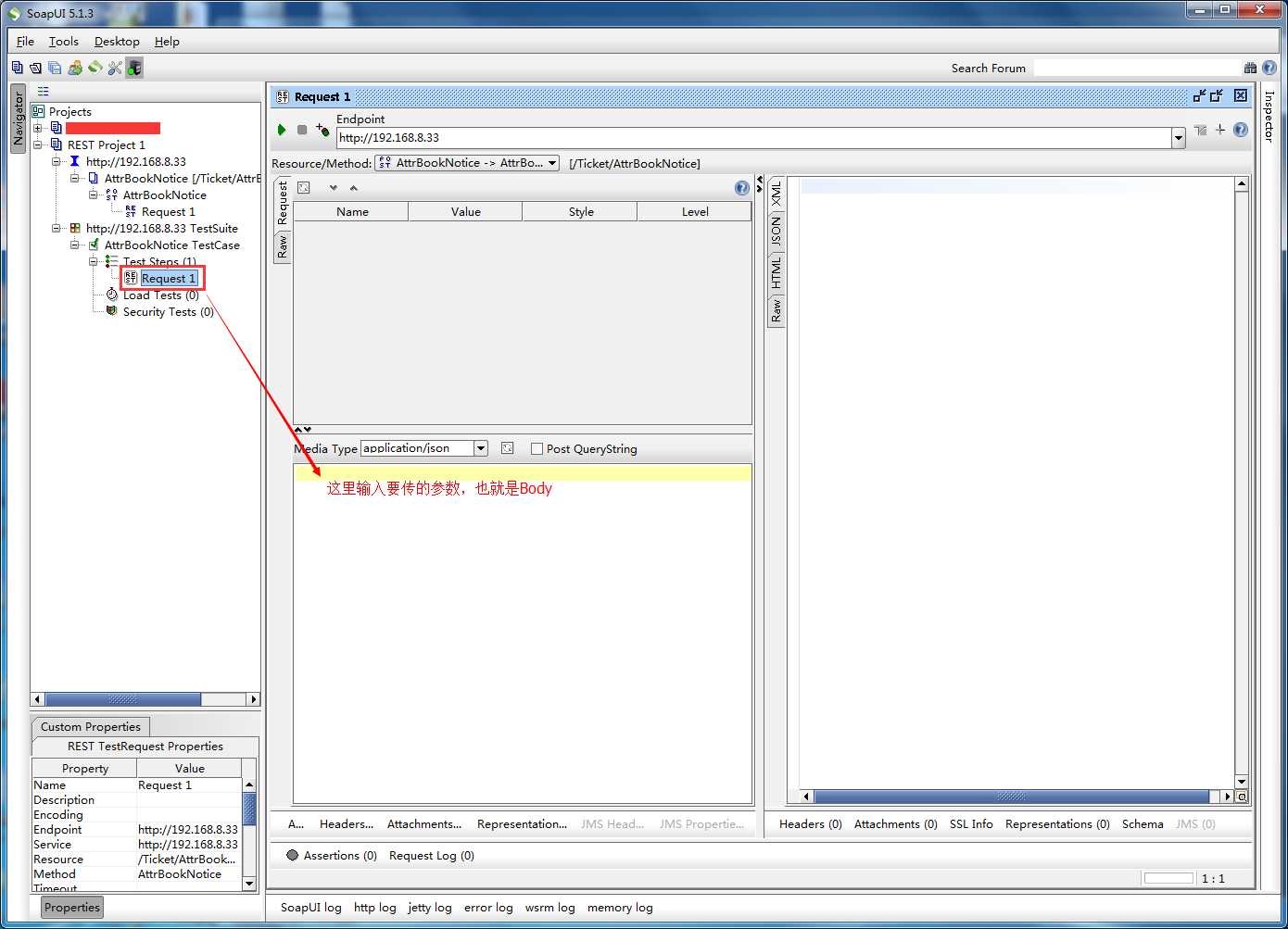Click the Save All Projects toolbar icon
Viewport: 1288px width, 929px height.
[55, 68]
